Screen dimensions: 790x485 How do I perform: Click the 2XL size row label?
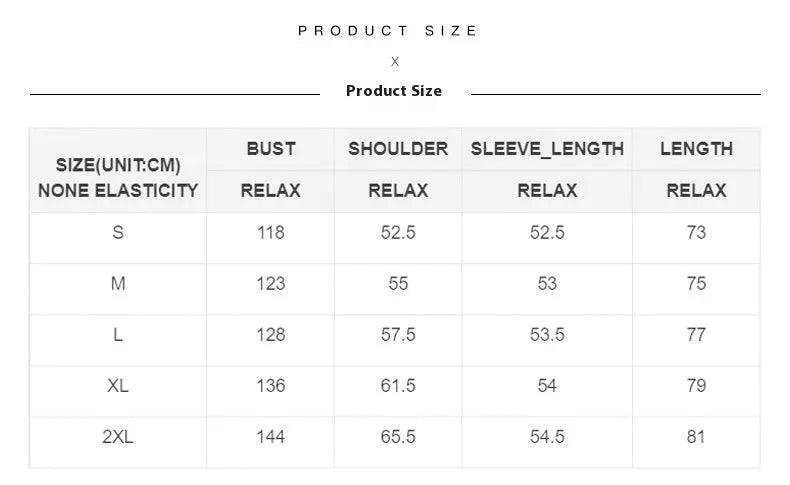(118, 437)
